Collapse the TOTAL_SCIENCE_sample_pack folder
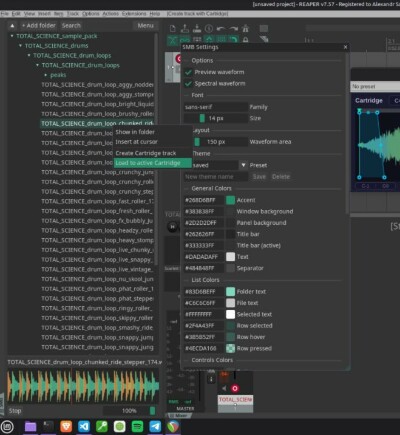This screenshot has width=400, height=435. [x=12, y=36]
